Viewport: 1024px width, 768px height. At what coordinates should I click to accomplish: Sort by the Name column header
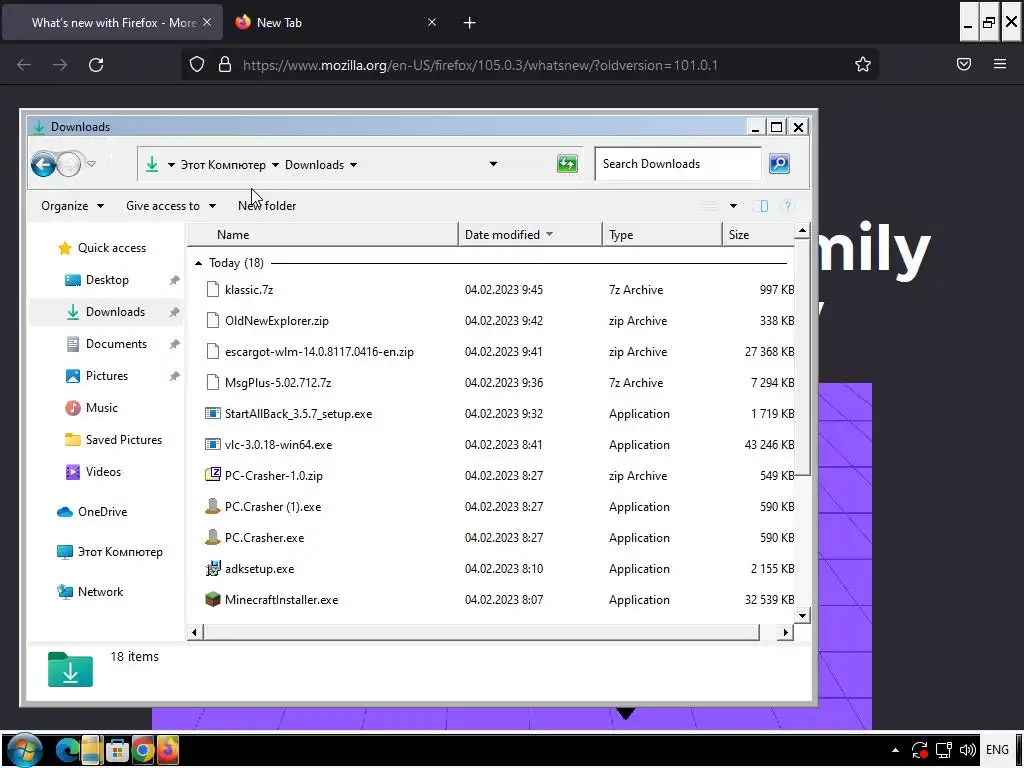(x=323, y=234)
